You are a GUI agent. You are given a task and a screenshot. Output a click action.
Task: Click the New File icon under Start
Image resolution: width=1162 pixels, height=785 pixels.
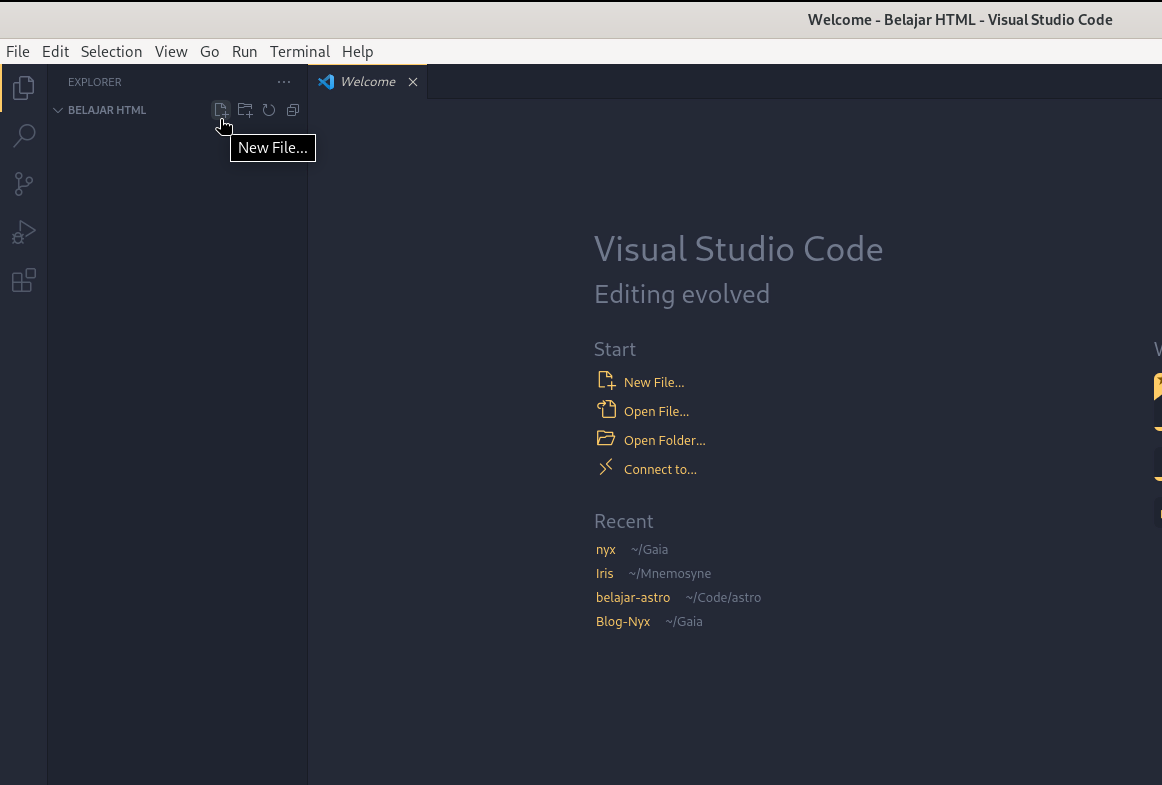[x=606, y=381]
